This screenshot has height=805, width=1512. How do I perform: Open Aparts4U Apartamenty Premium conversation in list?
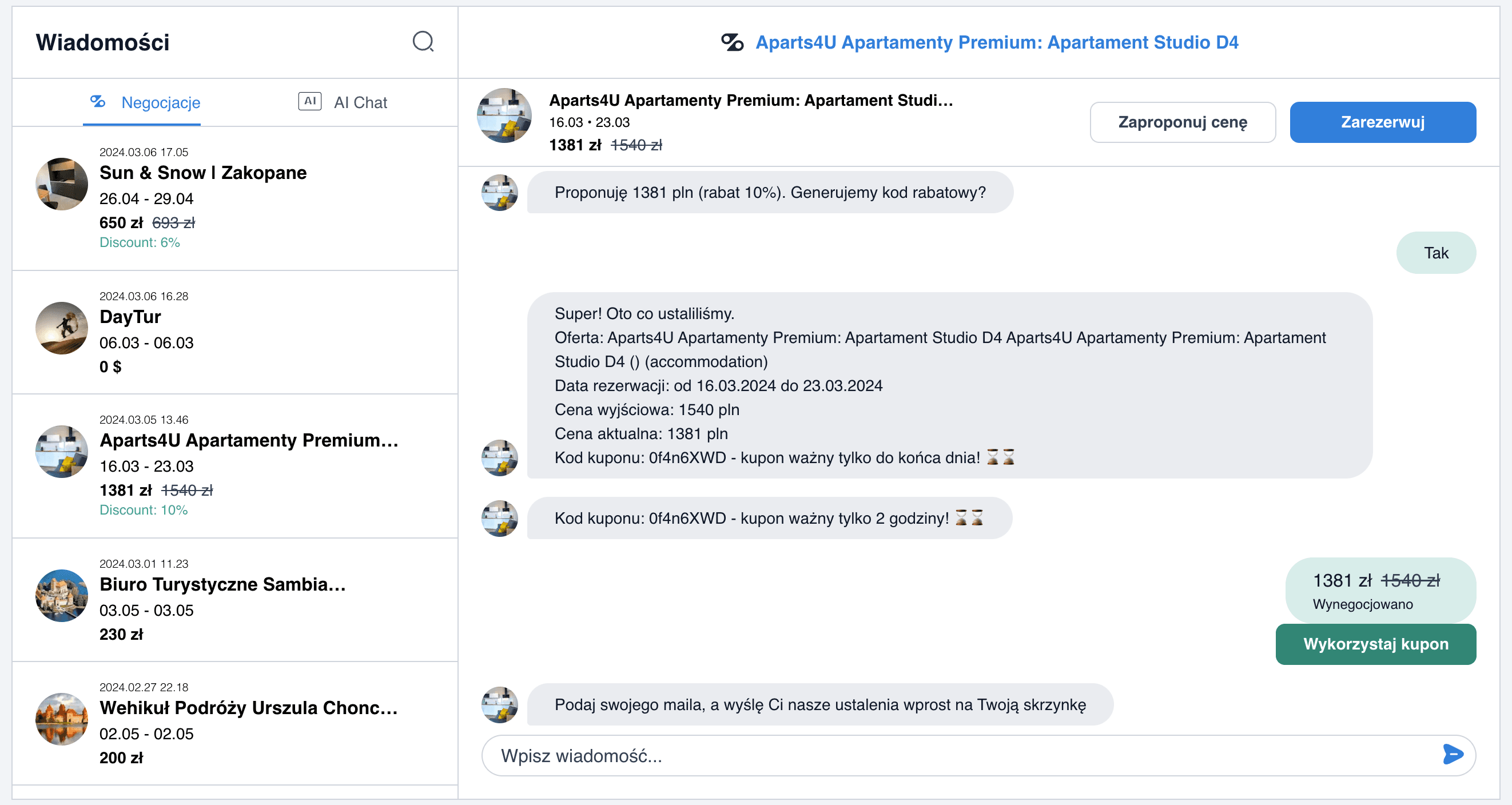(x=235, y=466)
